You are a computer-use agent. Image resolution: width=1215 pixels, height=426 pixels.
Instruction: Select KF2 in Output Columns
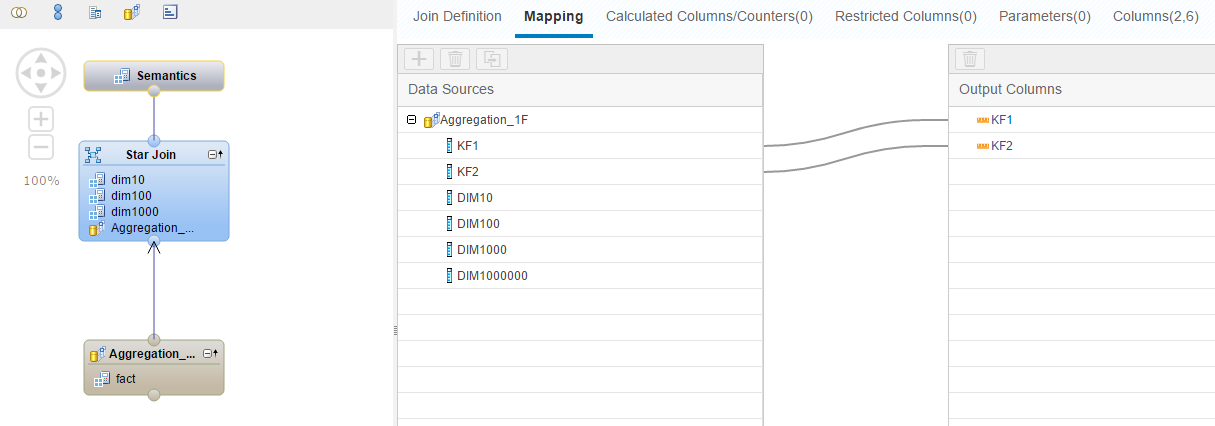pos(1081,146)
